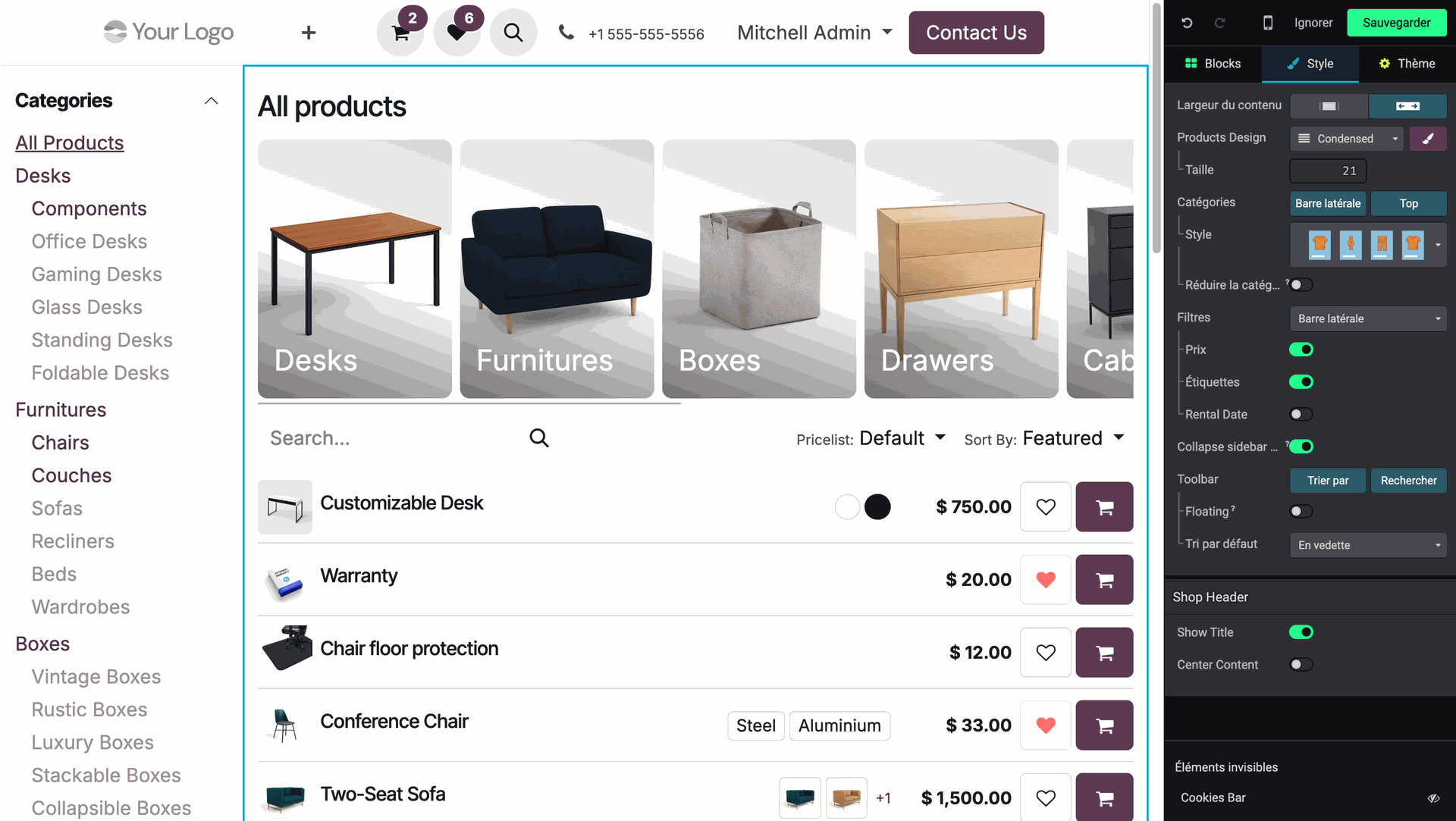Switch to the Blocks tab
The height and width of the screenshot is (821, 1456).
coord(1213,64)
